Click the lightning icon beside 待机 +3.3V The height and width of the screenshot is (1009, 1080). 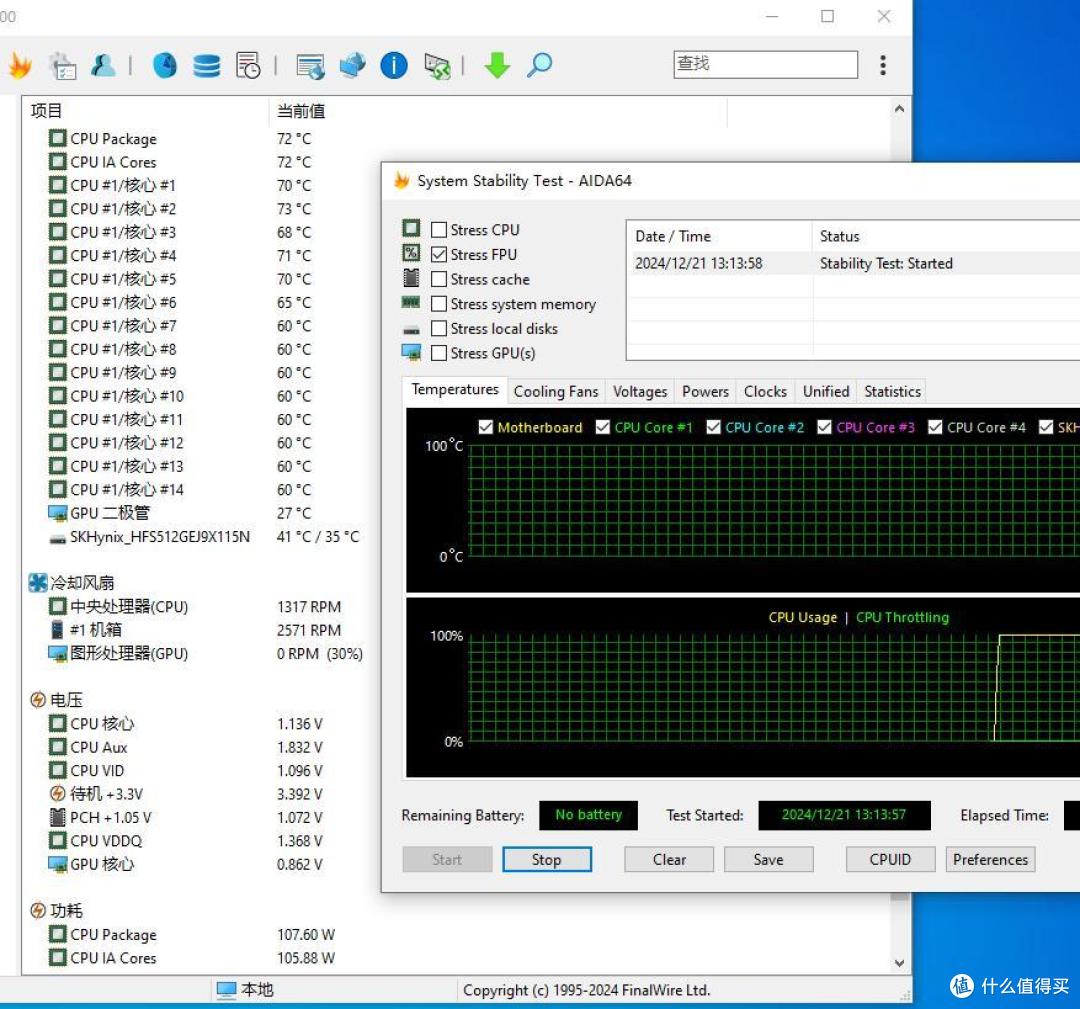(x=57, y=793)
